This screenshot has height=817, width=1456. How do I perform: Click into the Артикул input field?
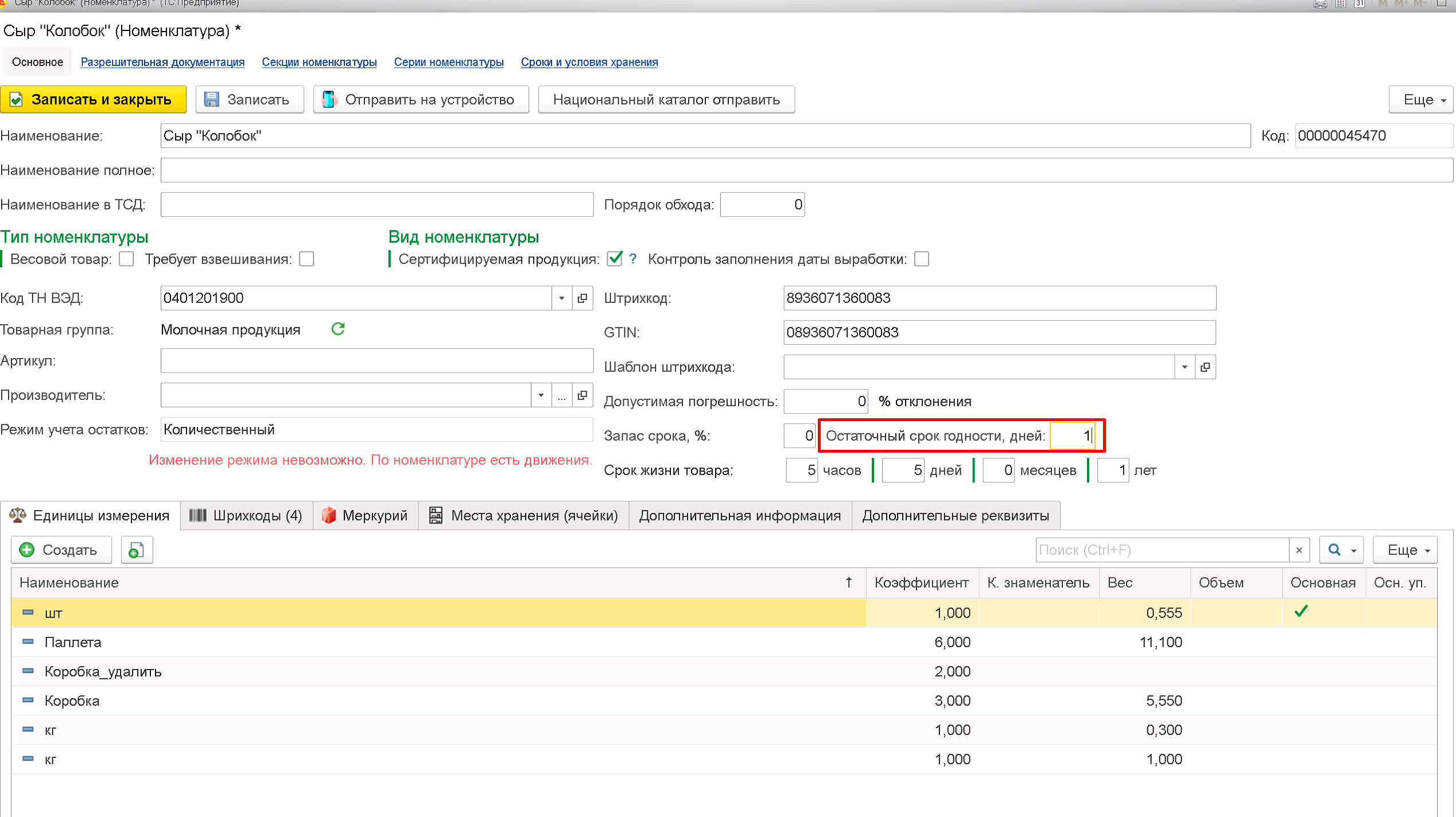[x=376, y=361]
